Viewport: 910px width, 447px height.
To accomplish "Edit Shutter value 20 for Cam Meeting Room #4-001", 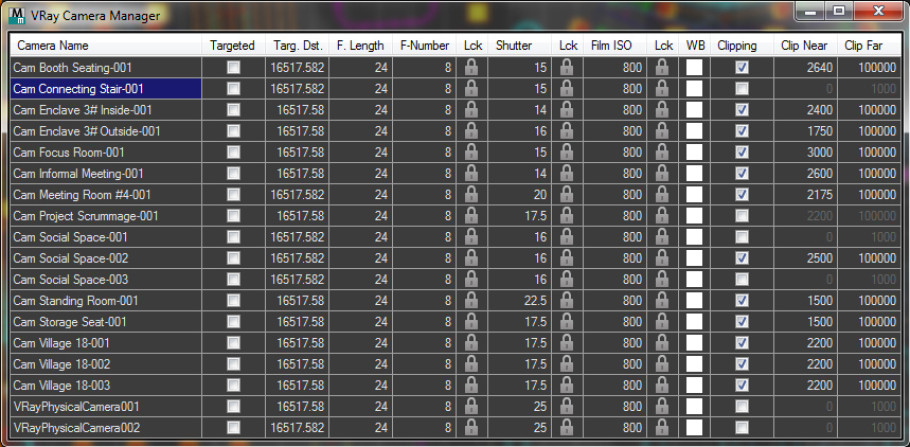I will 519,195.
